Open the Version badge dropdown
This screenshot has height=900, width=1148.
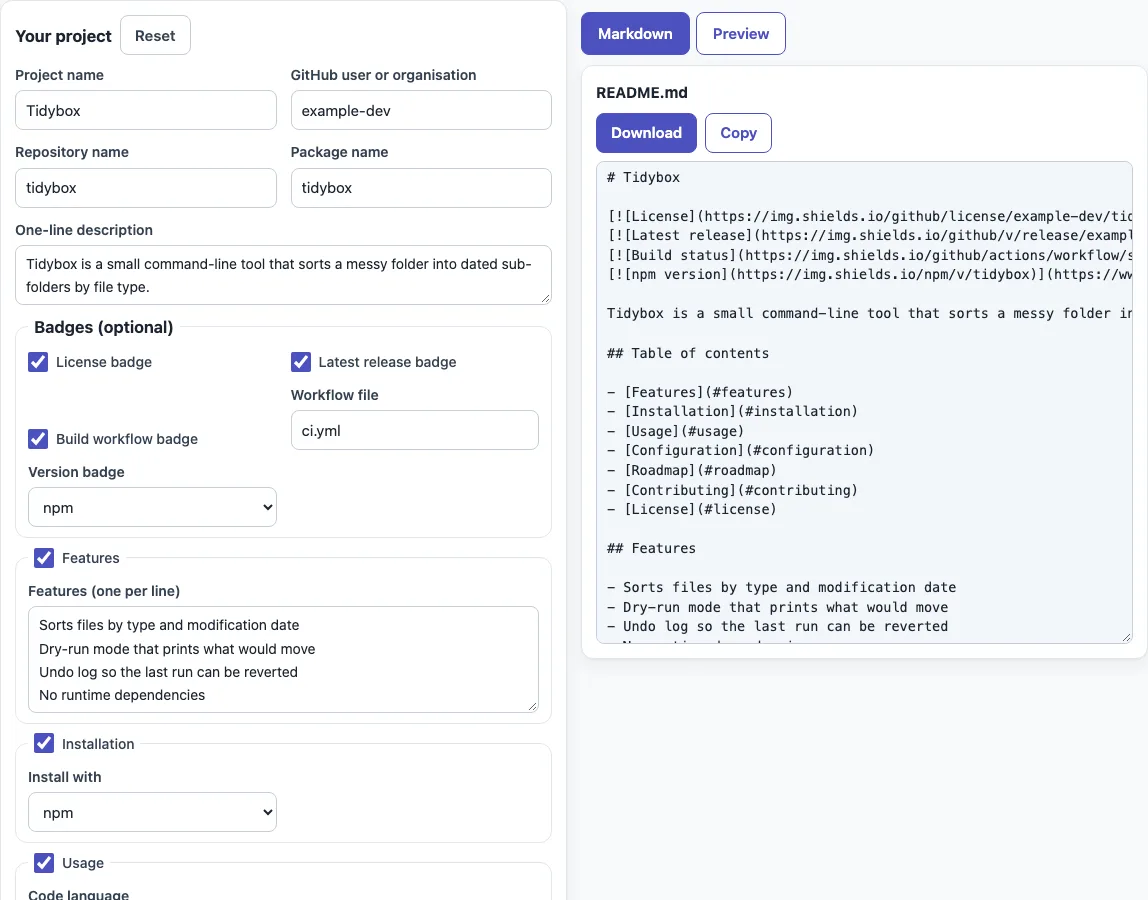pos(152,507)
